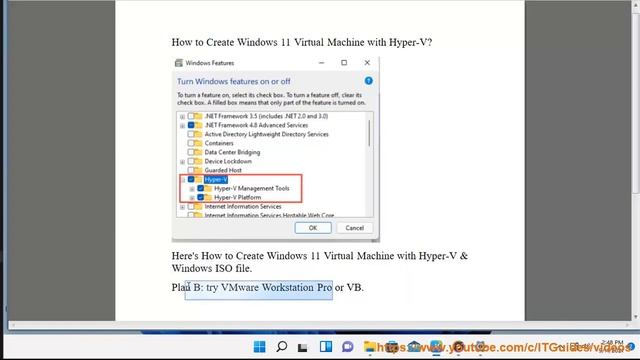The height and width of the screenshot is (360, 640).
Task: Expand the Internet Information Services node
Action: coord(182,207)
